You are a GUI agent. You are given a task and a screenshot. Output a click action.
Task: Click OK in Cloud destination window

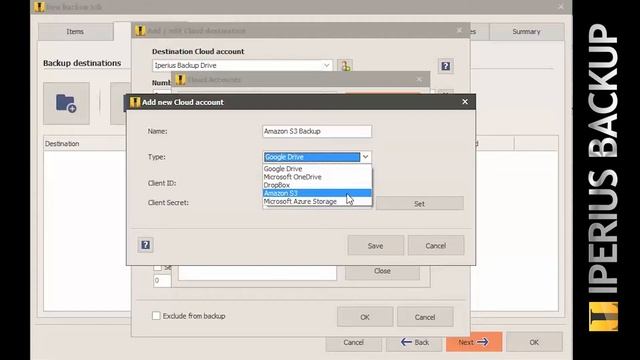[365, 317]
